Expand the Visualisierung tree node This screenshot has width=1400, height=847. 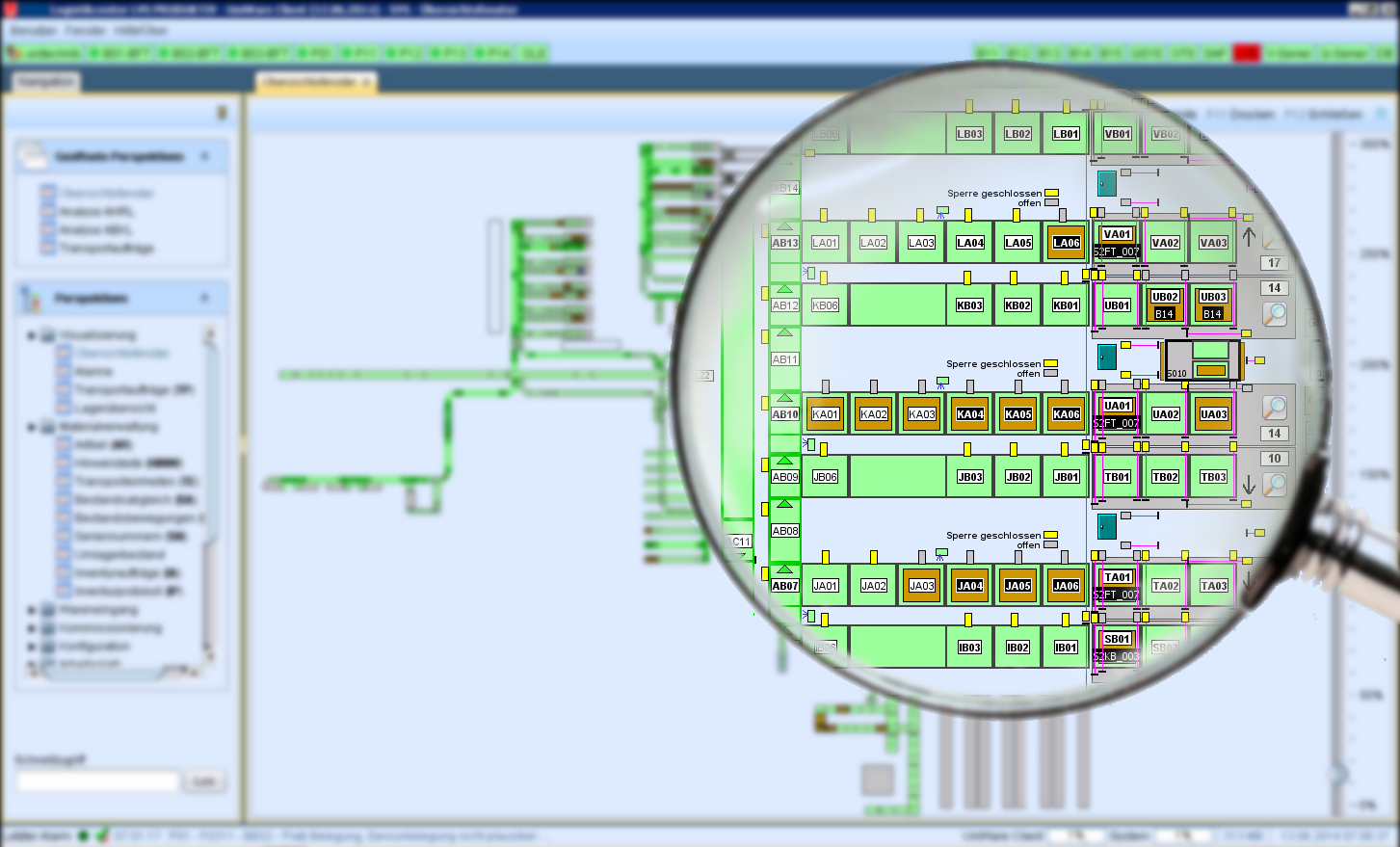[32, 335]
